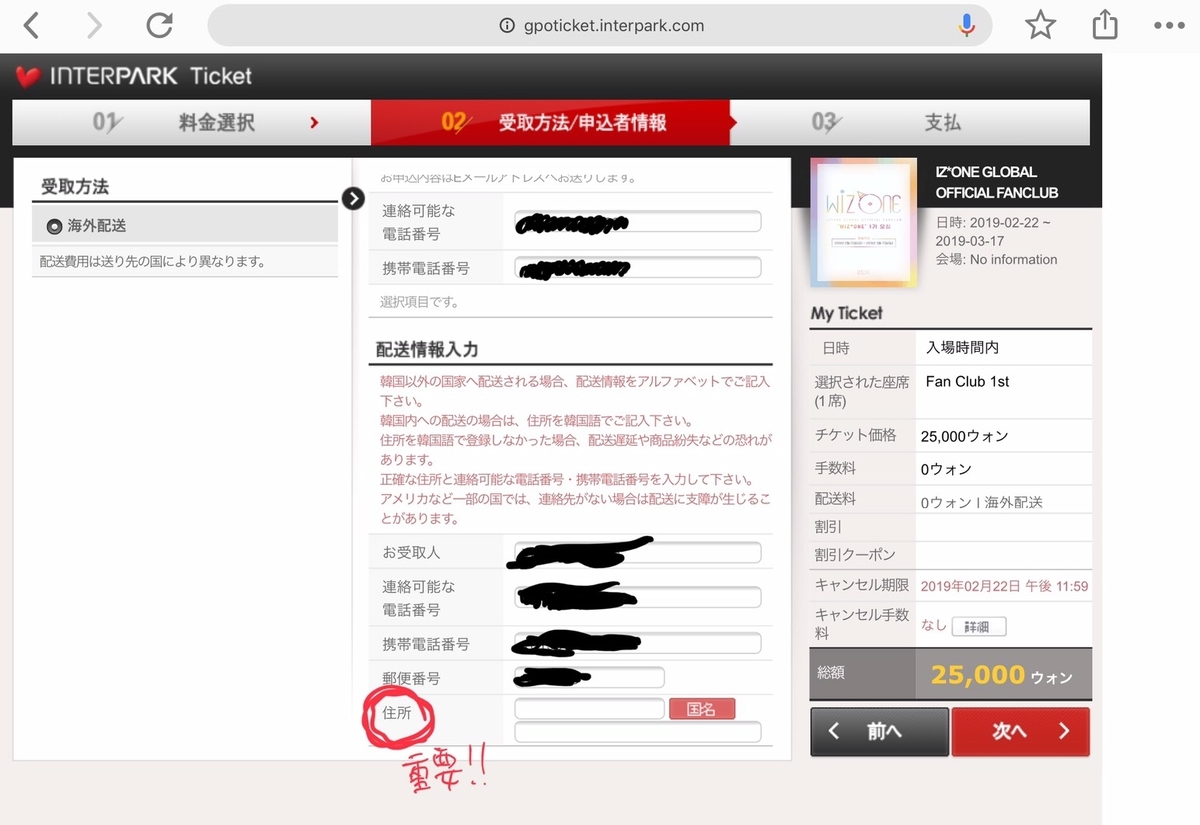Open step 01 料金選択 tab

pyautogui.click(x=192, y=123)
